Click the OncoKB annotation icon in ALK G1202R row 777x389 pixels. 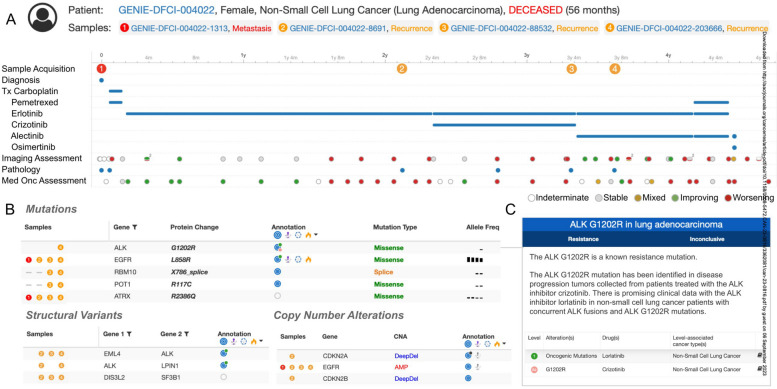coord(277,247)
